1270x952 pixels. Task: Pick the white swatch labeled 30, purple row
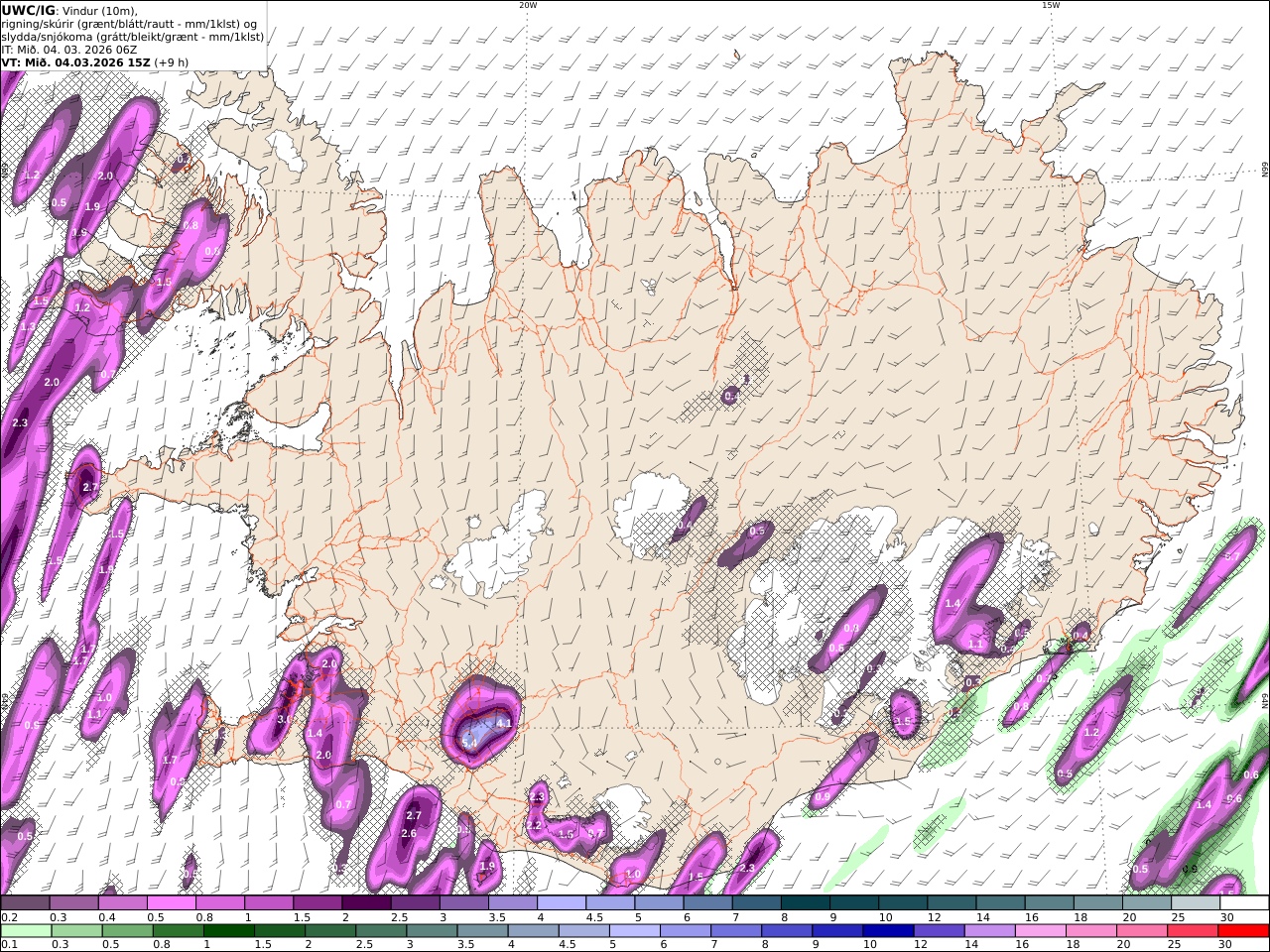point(1245,902)
